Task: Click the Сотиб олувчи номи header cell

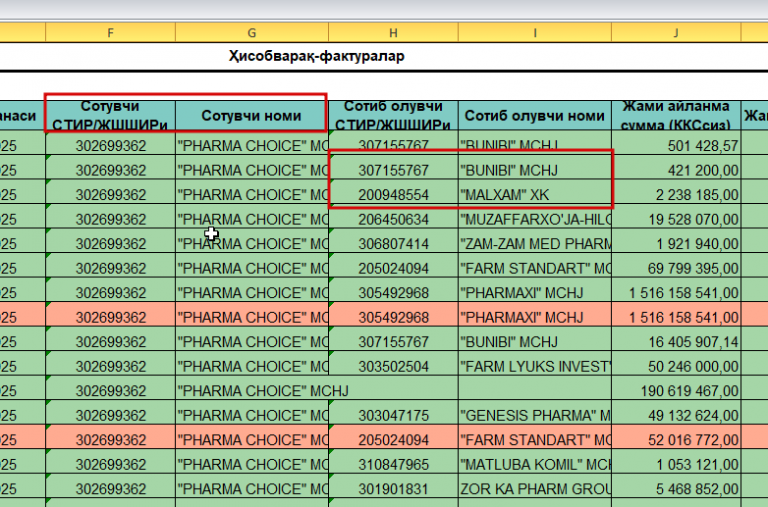Action: click(535, 116)
